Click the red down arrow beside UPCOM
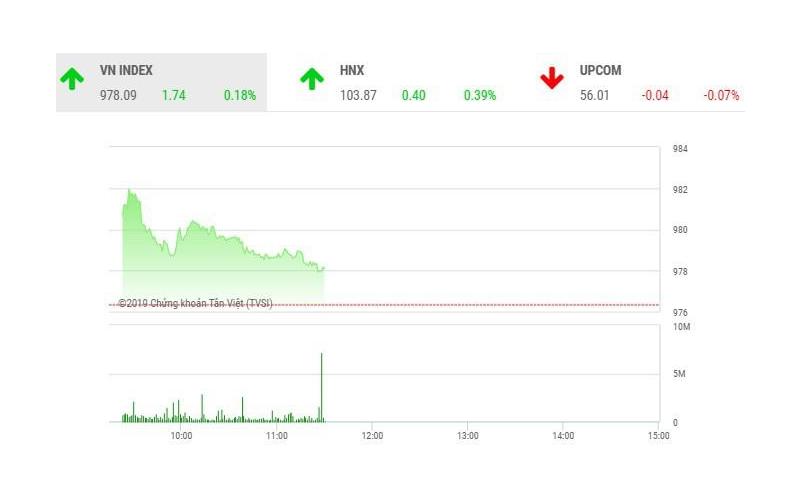Viewport: 800px width, 500px height. 552,78
